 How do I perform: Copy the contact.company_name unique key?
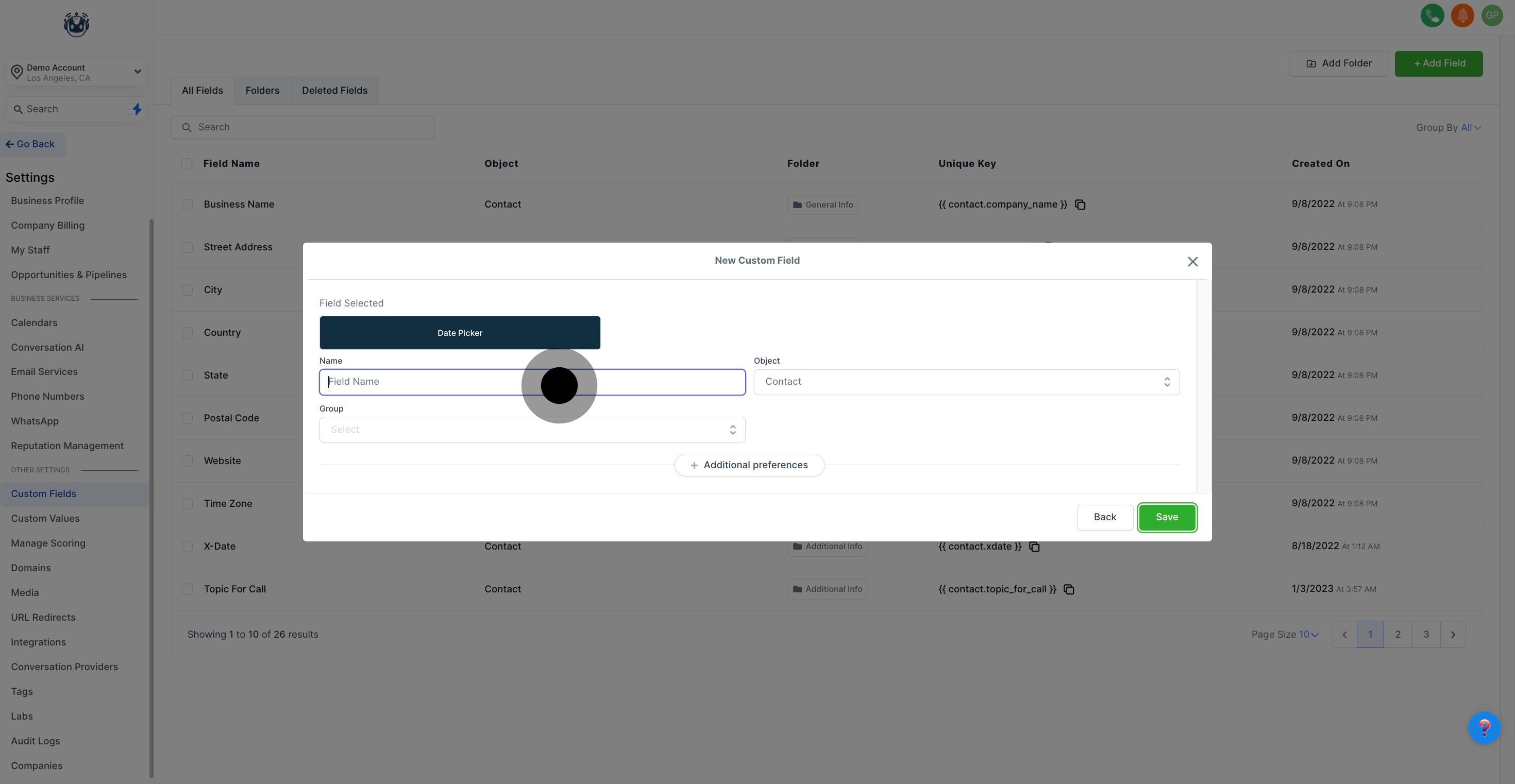click(x=1080, y=204)
